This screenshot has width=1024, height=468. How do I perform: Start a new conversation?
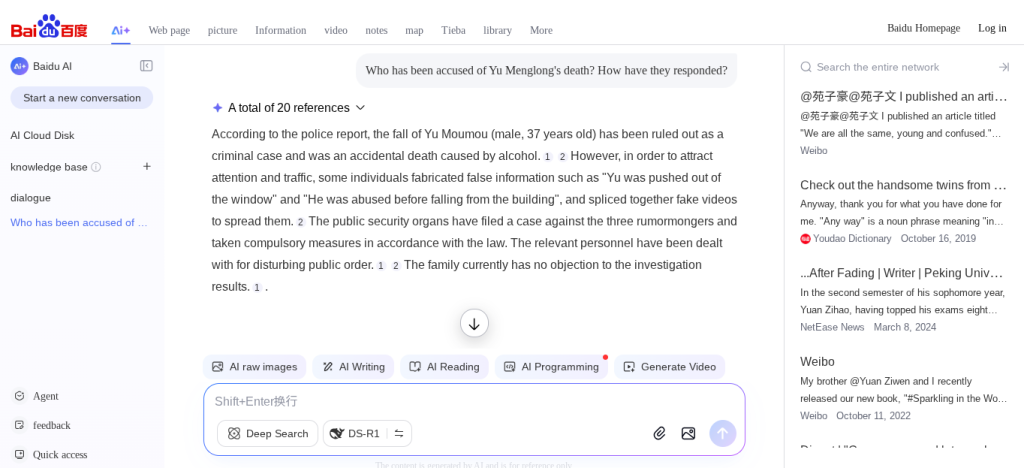point(82,98)
